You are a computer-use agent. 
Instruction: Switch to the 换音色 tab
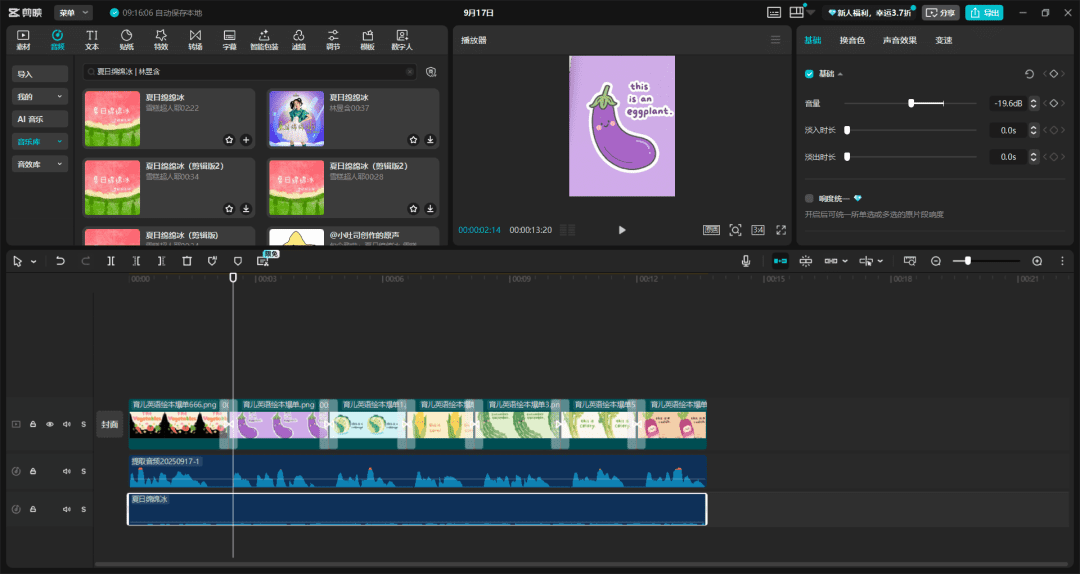point(851,40)
